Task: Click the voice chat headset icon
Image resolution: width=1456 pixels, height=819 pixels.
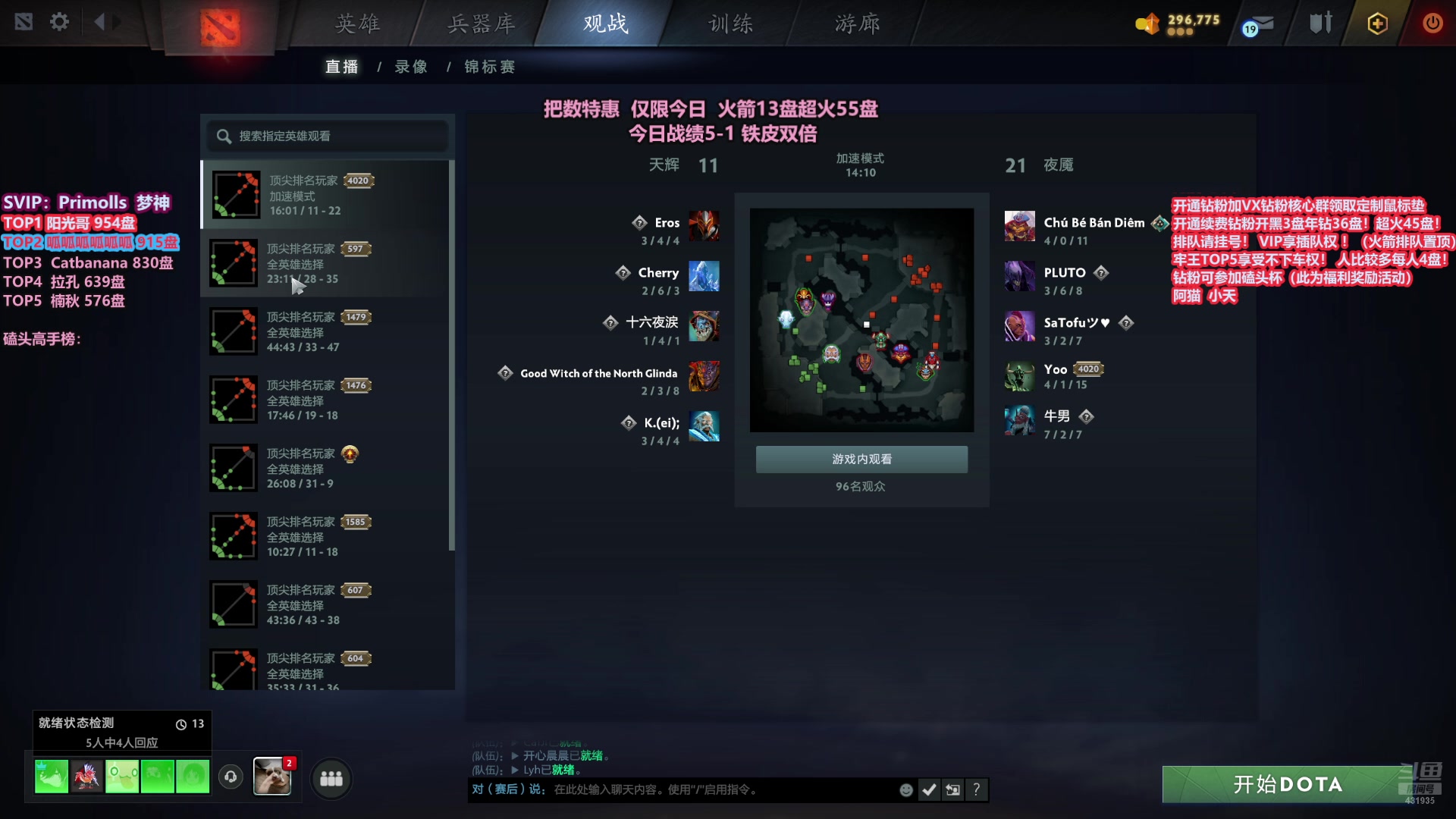Action: (x=231, y=777)
